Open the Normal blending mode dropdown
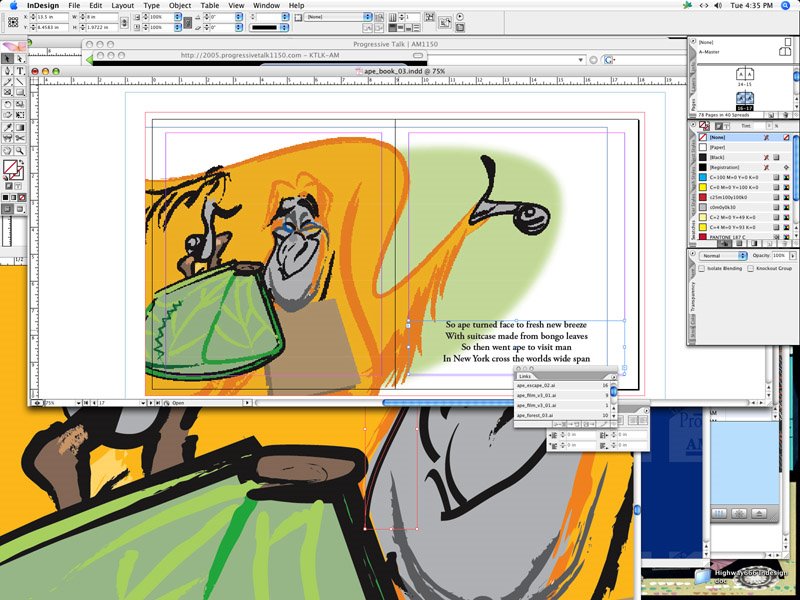 (723, 256)
